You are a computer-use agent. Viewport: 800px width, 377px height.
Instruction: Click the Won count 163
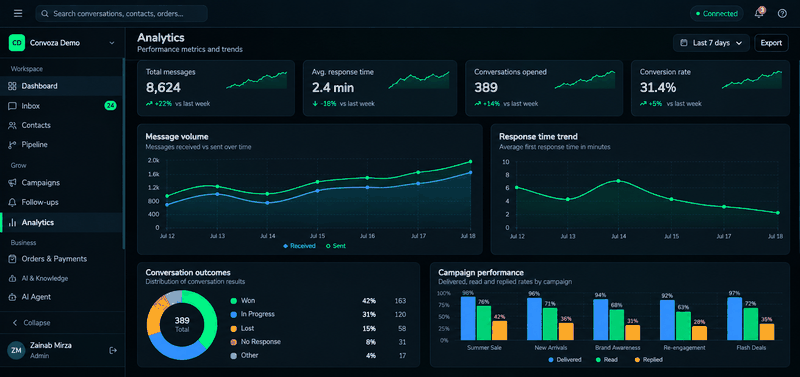tap(400, 301)
